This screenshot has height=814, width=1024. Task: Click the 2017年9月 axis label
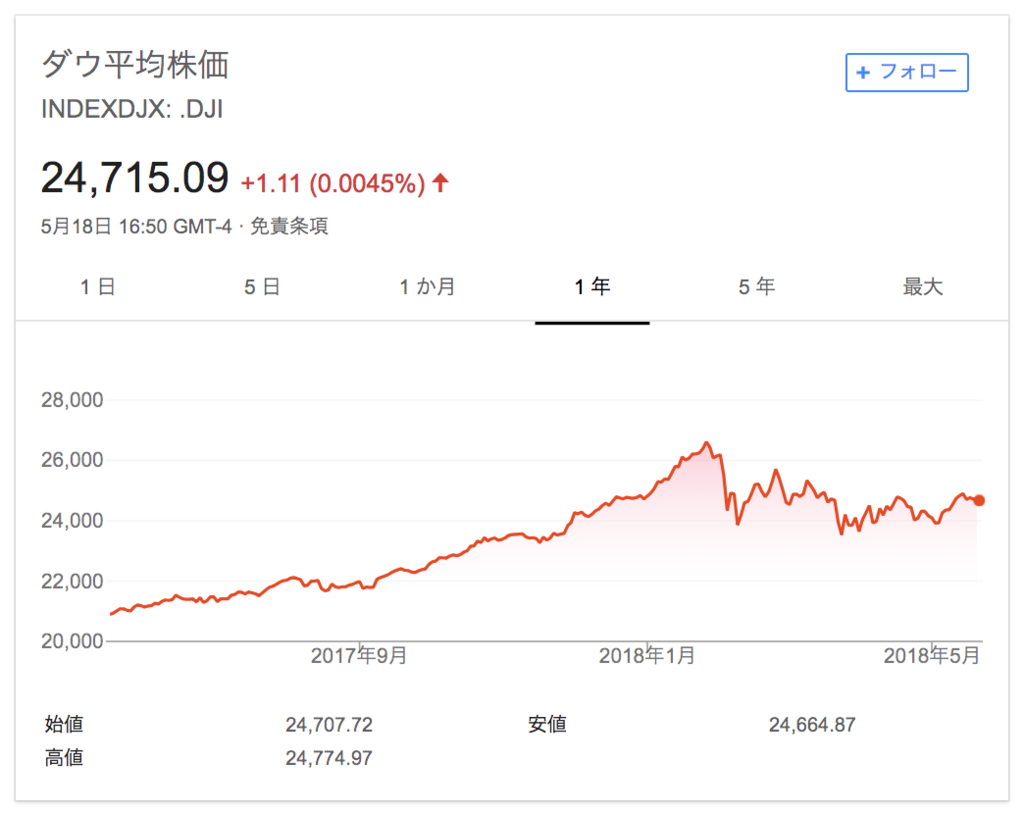click(x=359, y=655)
